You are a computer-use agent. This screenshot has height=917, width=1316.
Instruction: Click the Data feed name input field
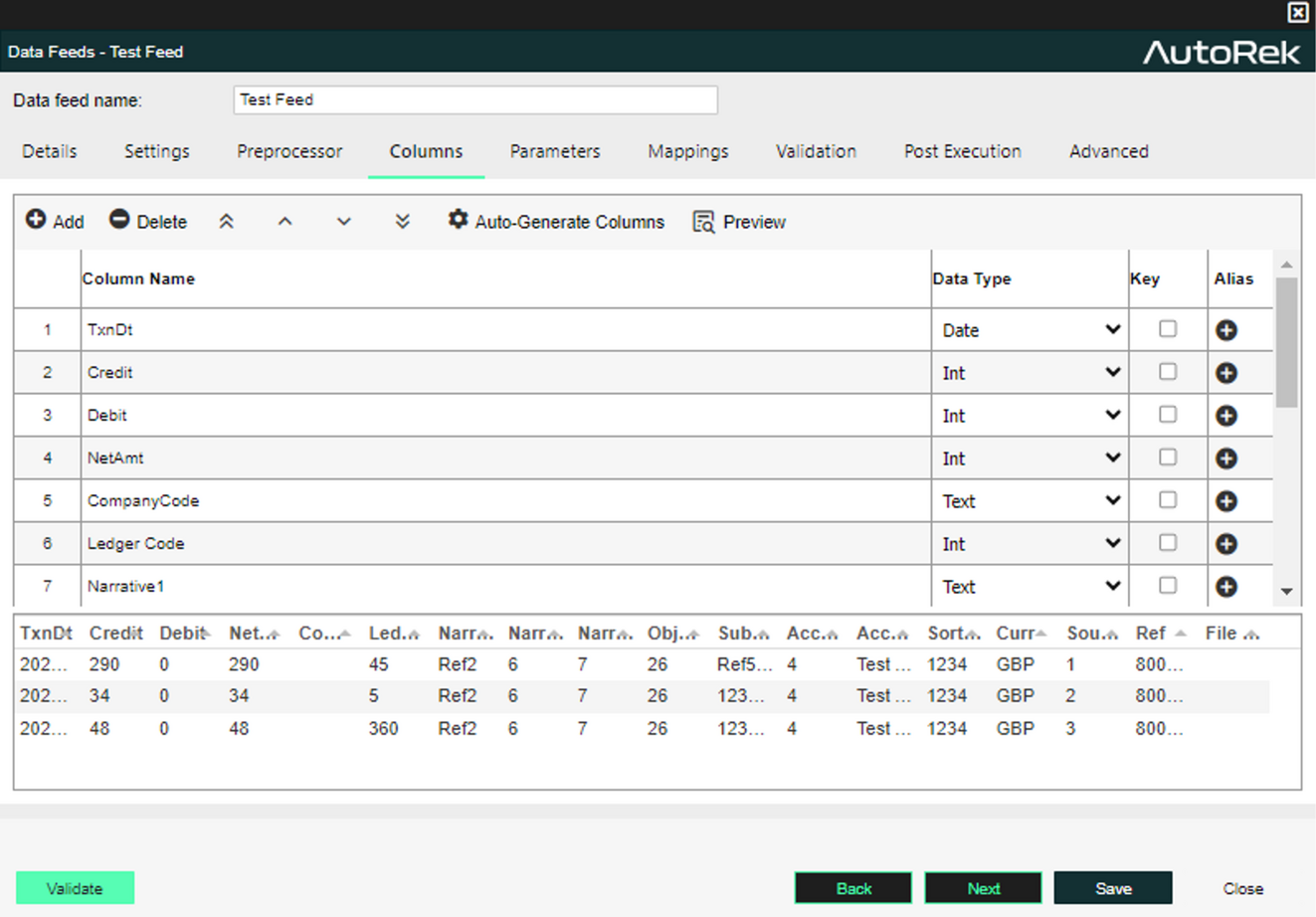[475, 99]
